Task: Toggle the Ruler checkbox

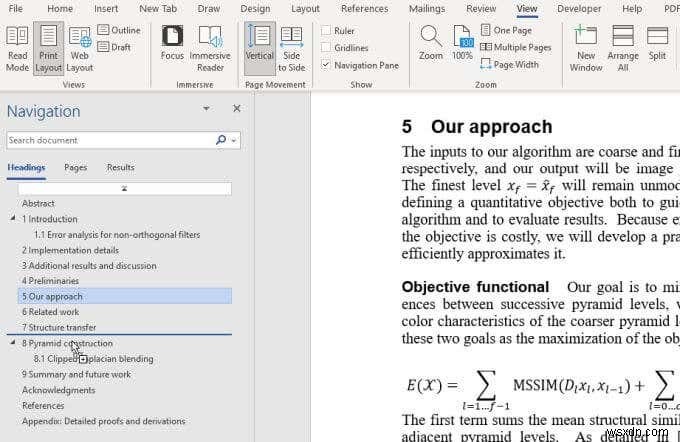Action: (326, 30)
